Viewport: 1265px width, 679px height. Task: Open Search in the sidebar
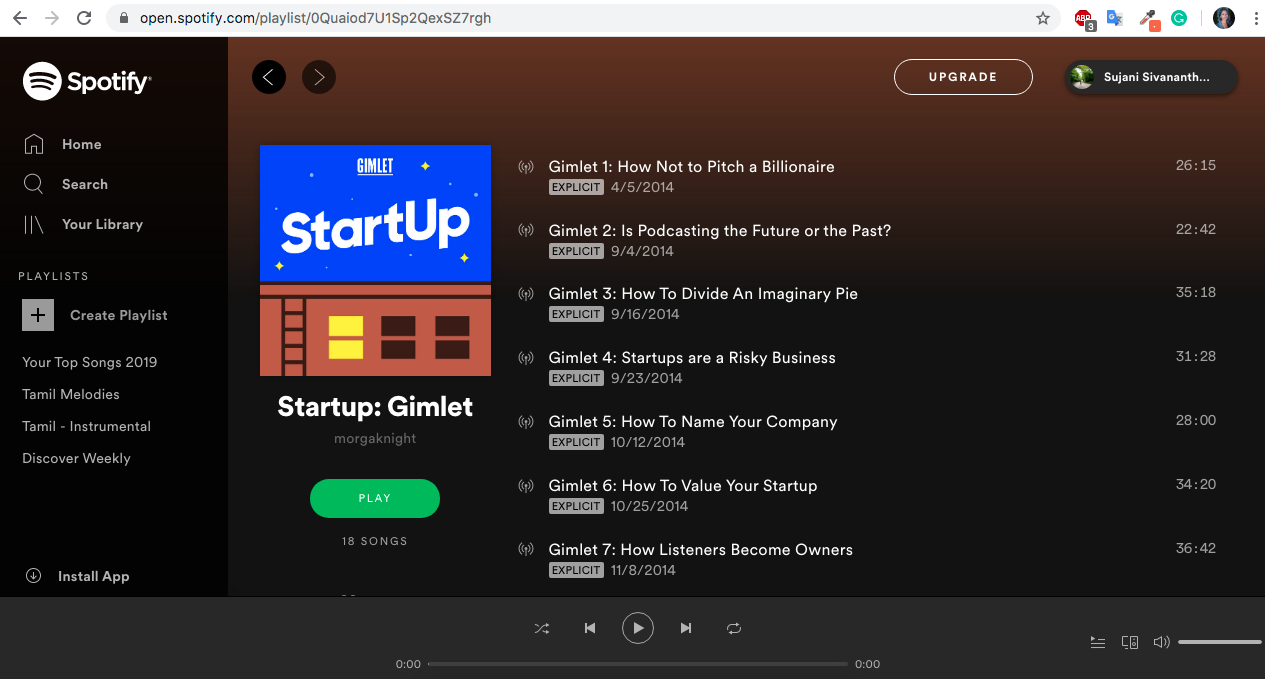(x=65, y=184)
